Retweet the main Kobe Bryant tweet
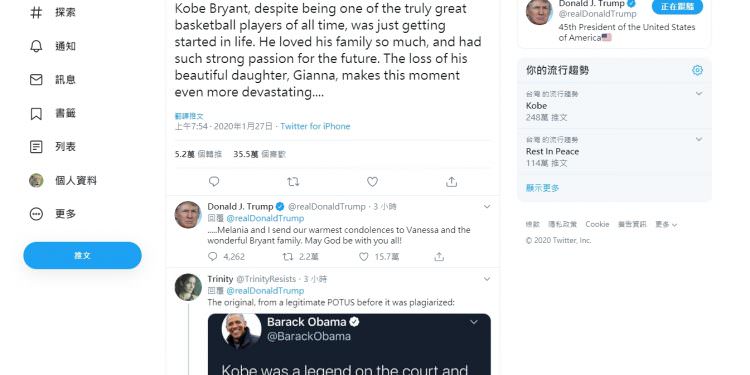 click(x=293, y=182)
